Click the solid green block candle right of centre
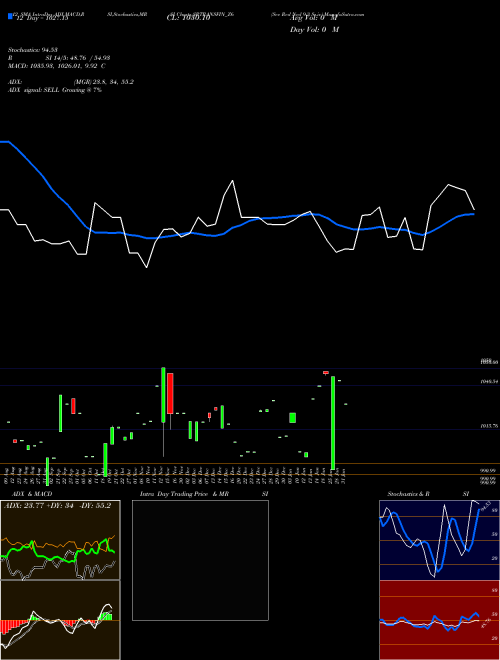 tap(293, 418)
